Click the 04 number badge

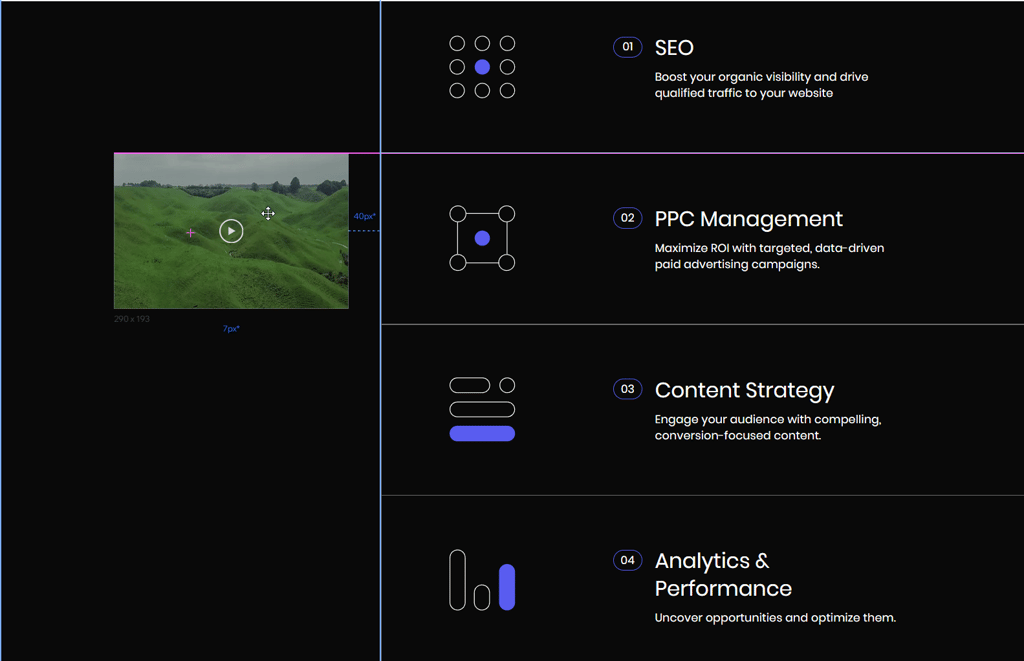pyautogui.click(x=628, y=560)
